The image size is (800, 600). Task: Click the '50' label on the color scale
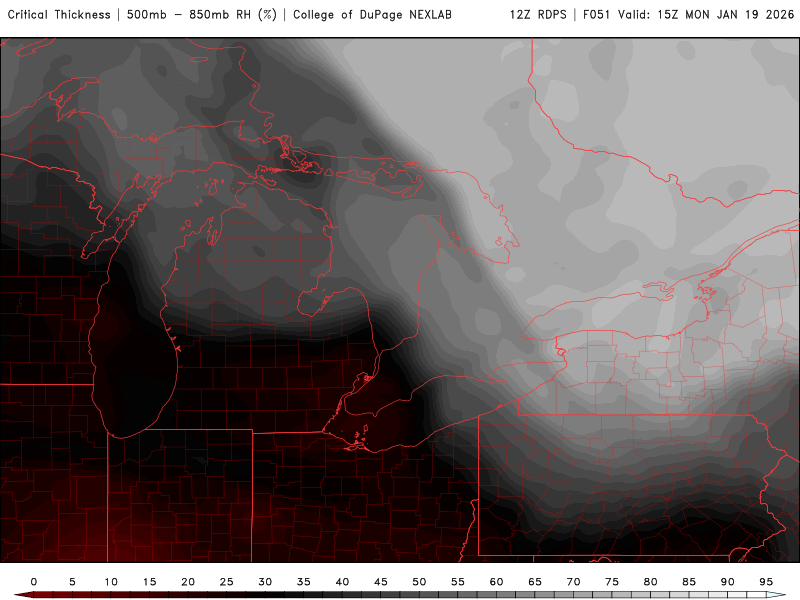pyautogui.click(x=419, y=582)
